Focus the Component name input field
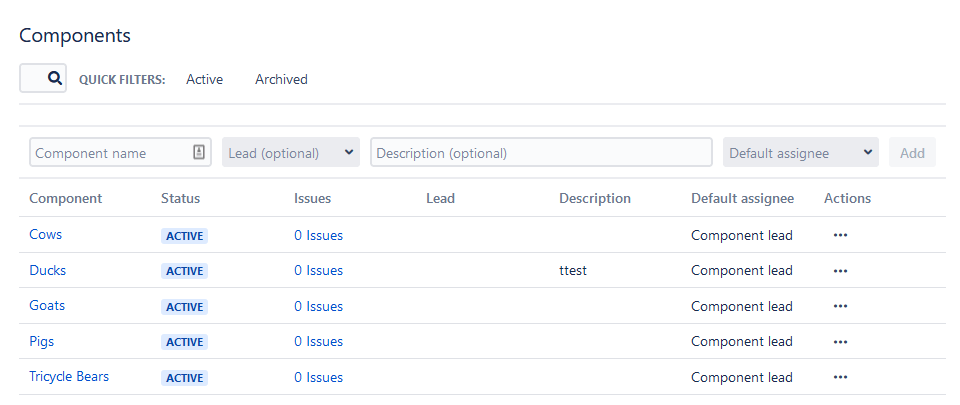Viewport: 960px width, 405px height. pyautogui.click(x=108, y=153)
